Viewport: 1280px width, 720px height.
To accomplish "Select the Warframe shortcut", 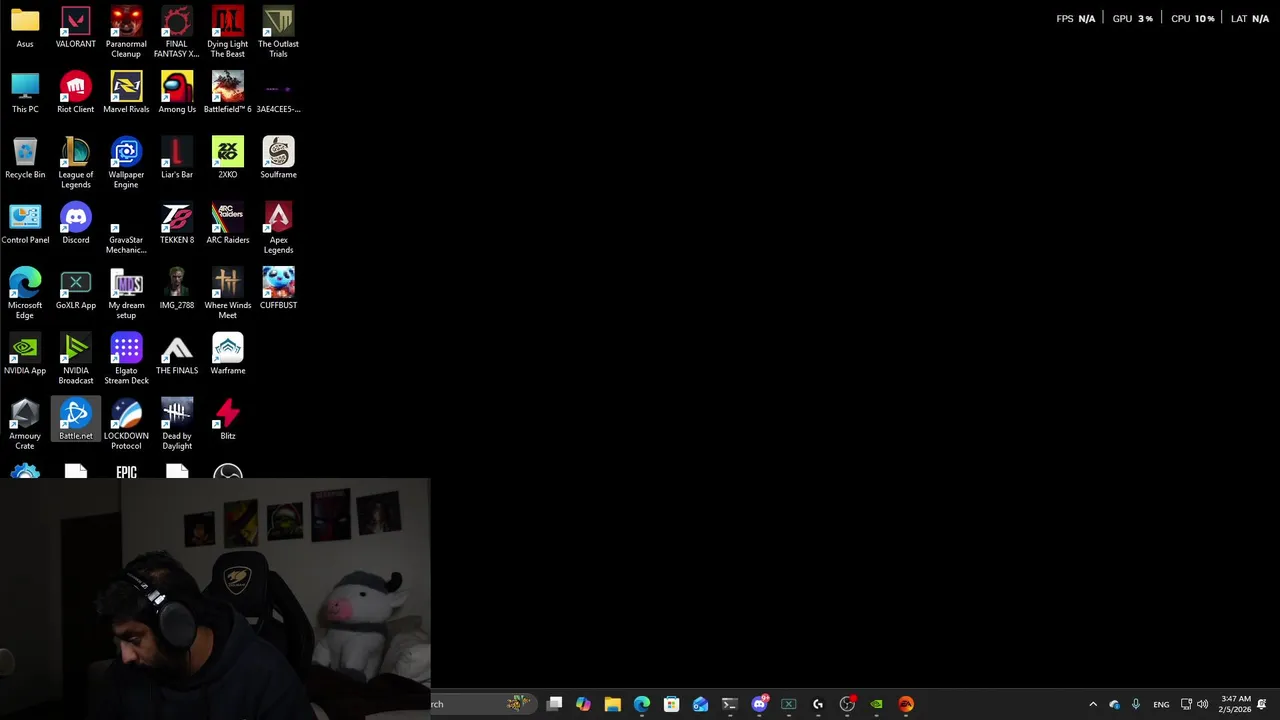I will coord(228,354).
